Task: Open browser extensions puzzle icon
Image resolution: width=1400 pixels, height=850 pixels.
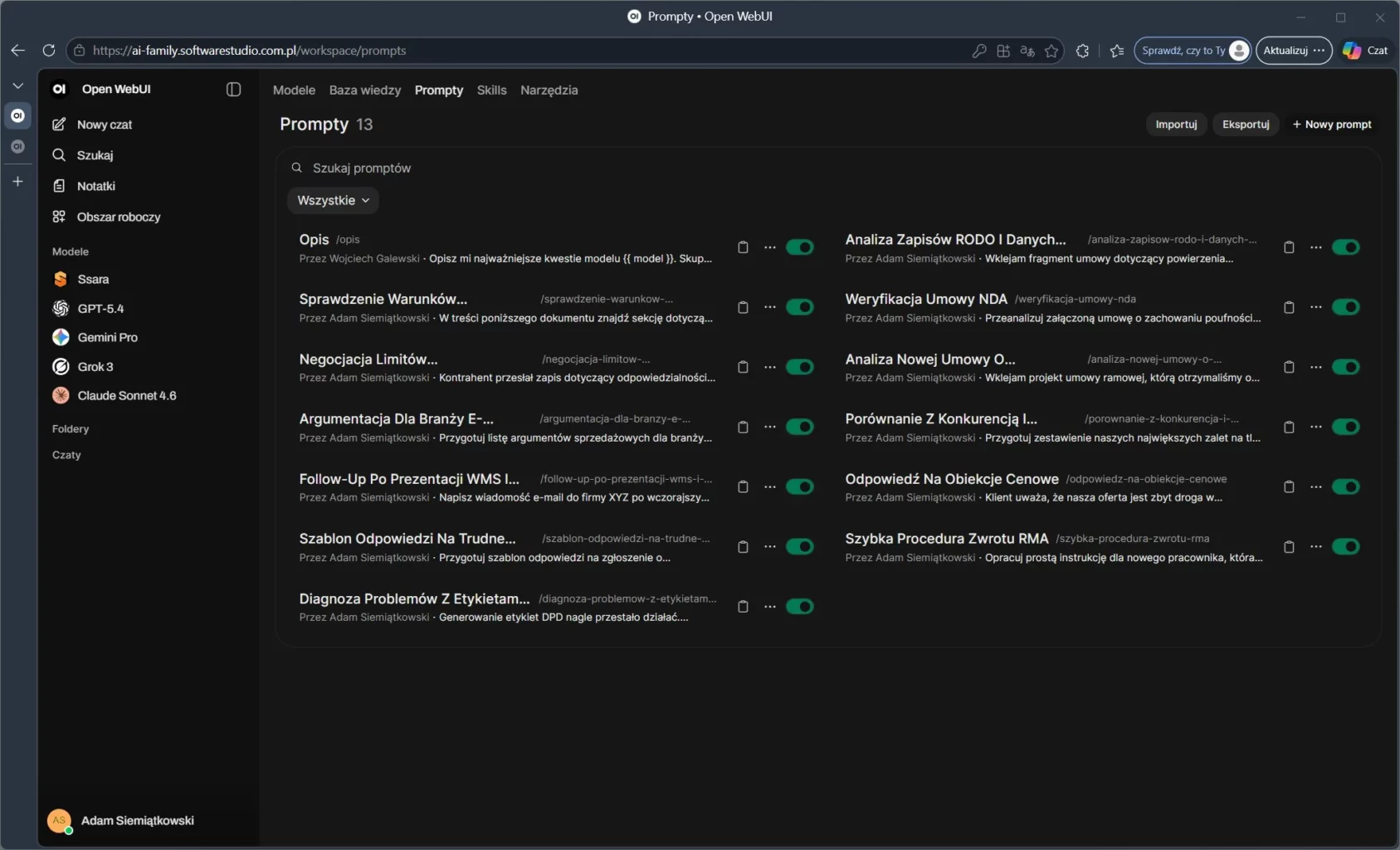Action: [1082, 51]
